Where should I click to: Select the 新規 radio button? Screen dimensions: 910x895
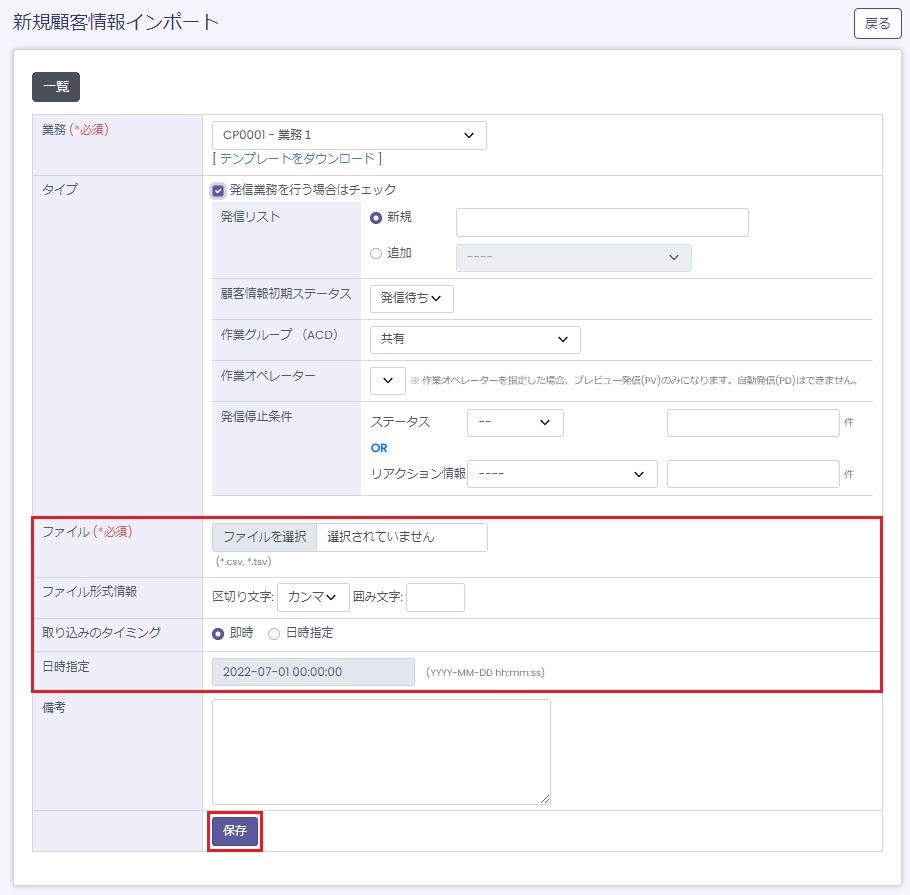point(376,218)
